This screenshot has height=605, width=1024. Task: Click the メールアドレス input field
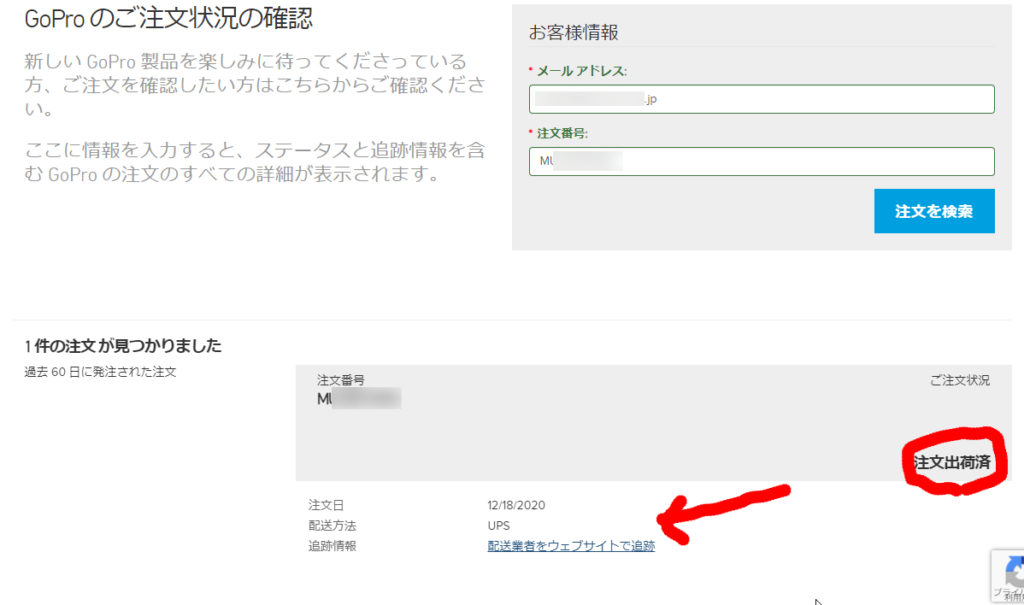(x=761, y=100)
